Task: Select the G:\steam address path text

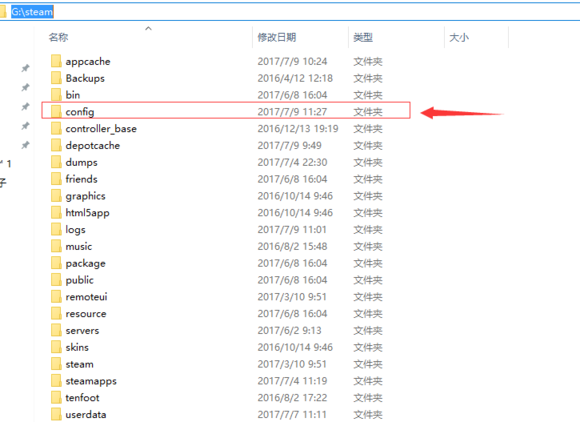Action: (x=32, y=12)
